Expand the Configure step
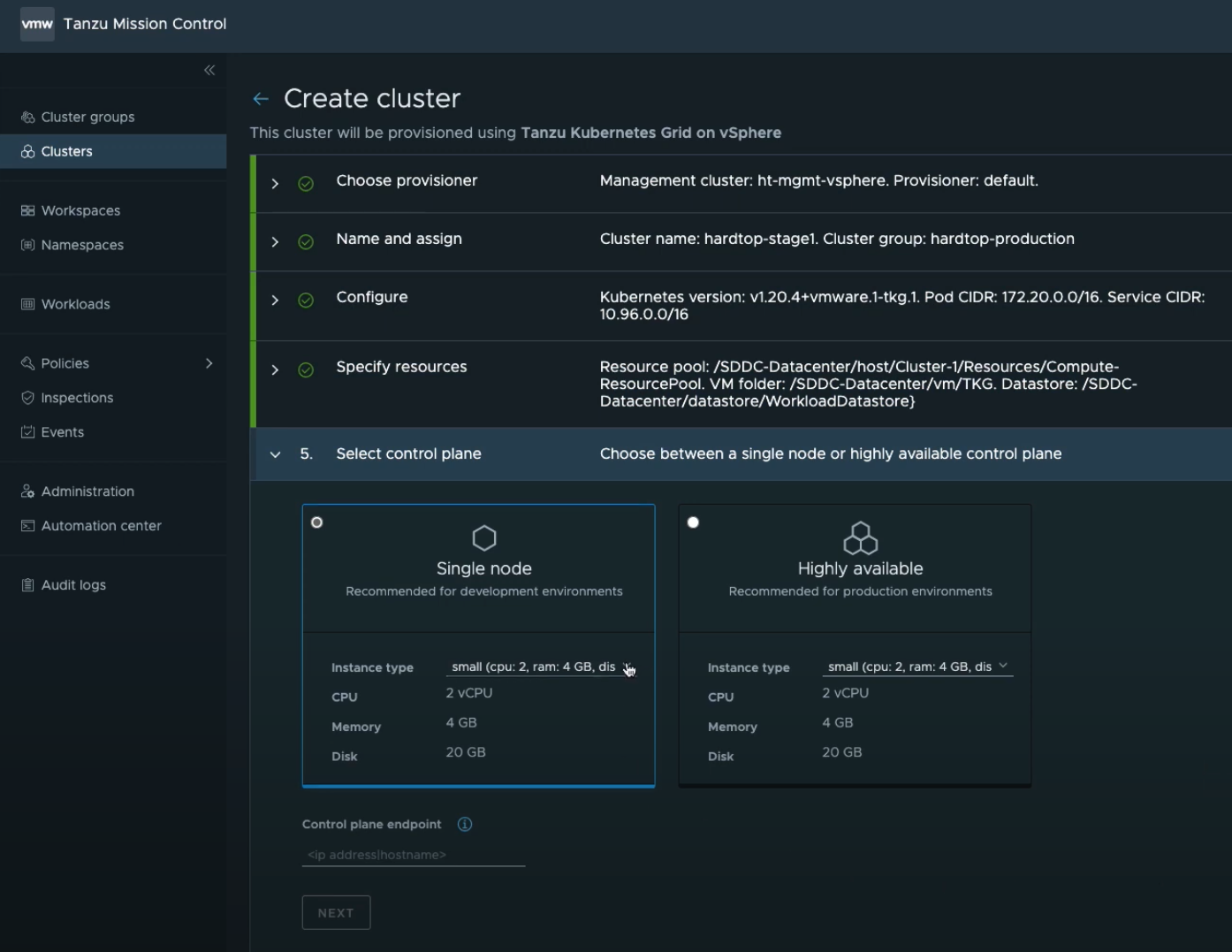The height and width of the screenshot is (952, 1232). 275,301
